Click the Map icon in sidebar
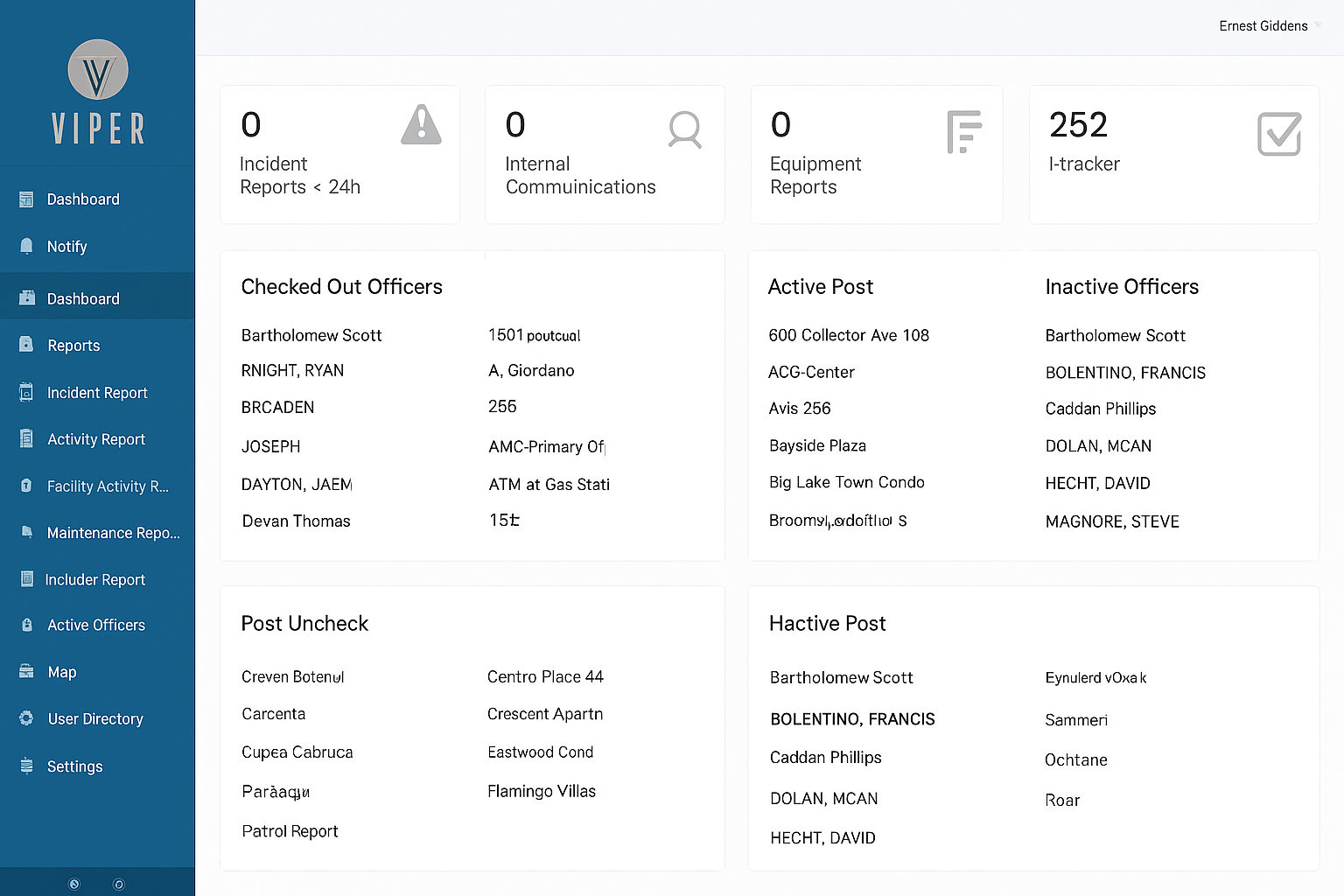 point(27,672)
